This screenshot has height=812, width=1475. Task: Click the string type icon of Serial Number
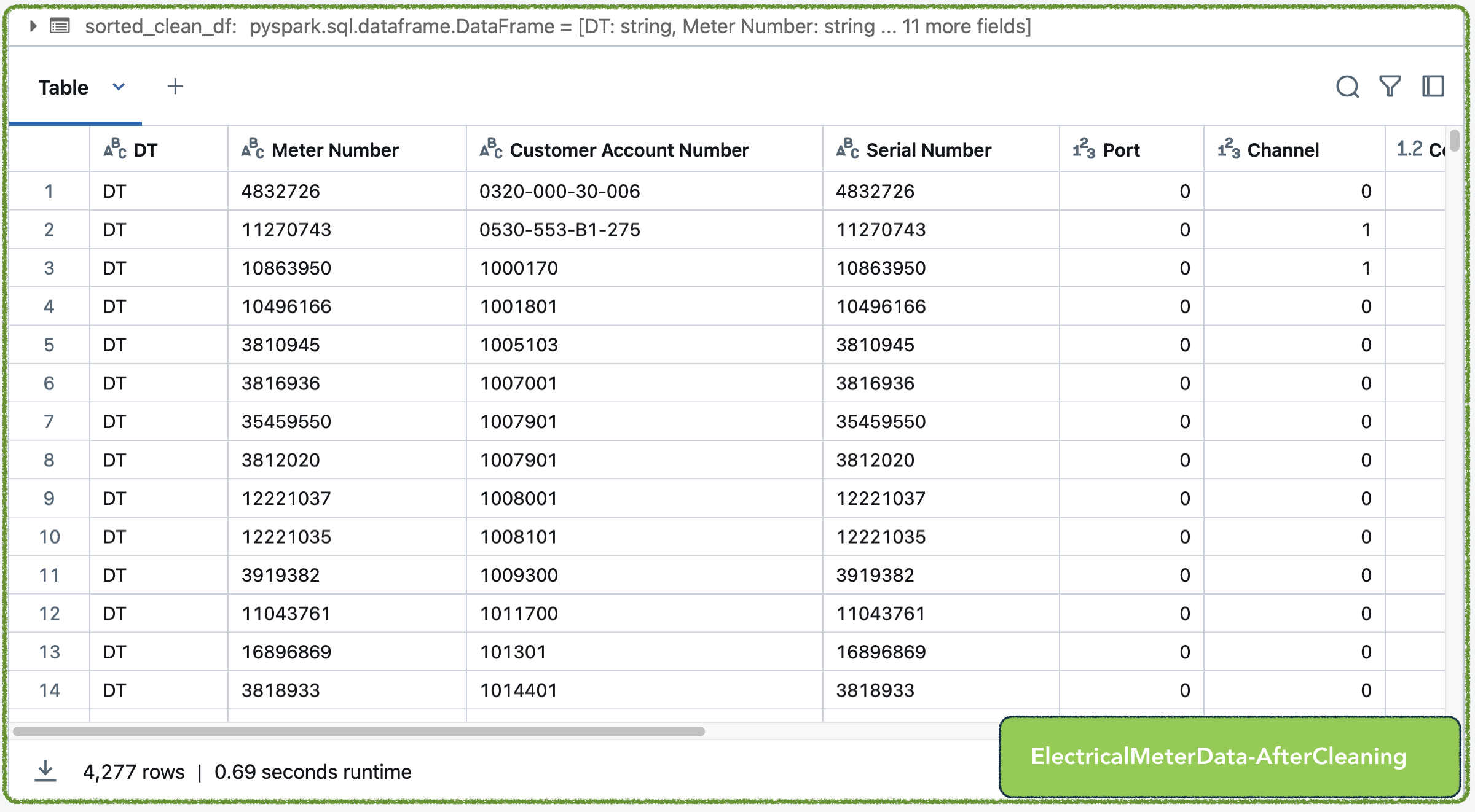click(x=848, y=149)
